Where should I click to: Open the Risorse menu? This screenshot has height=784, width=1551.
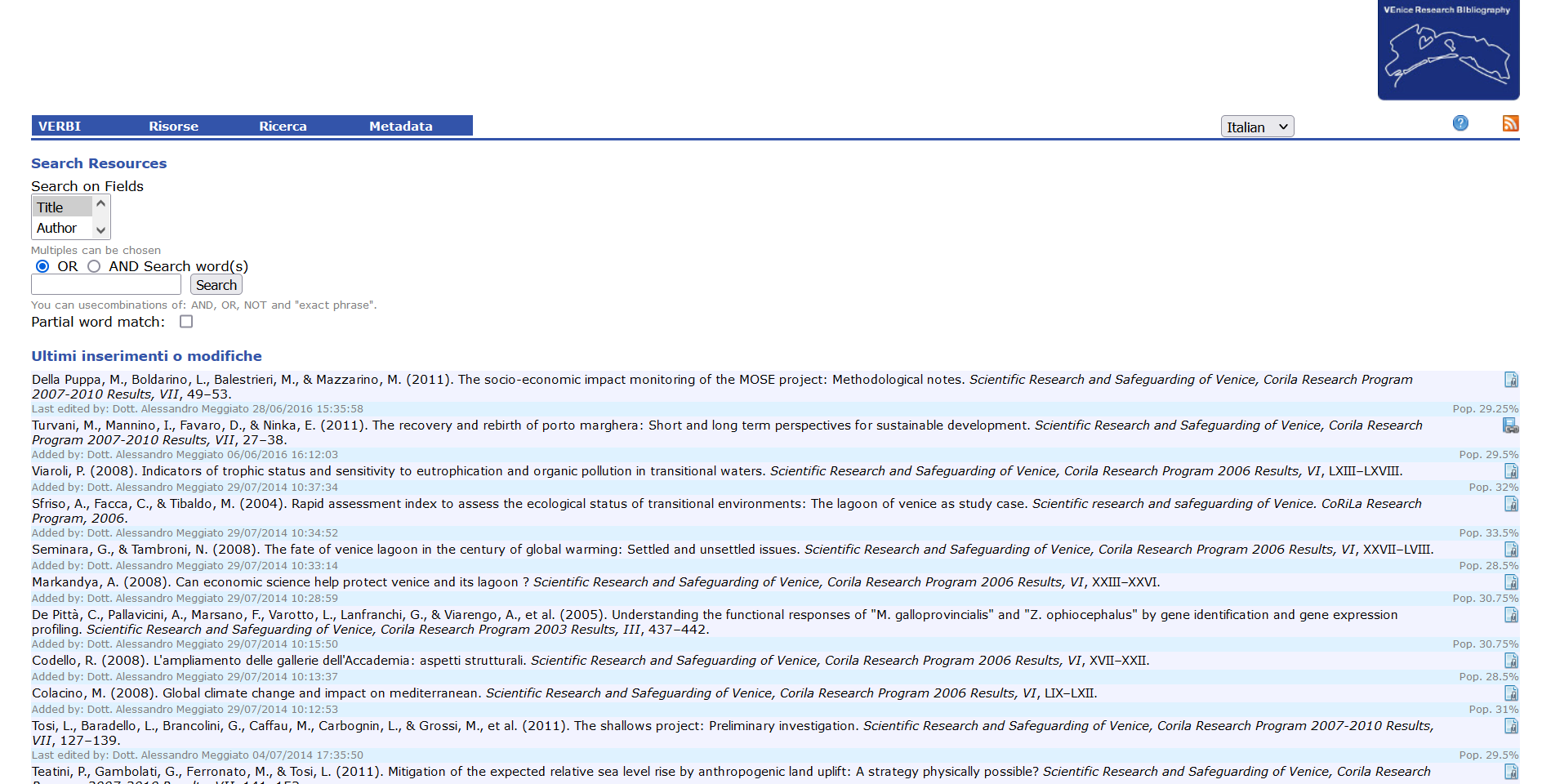point(173,126)
